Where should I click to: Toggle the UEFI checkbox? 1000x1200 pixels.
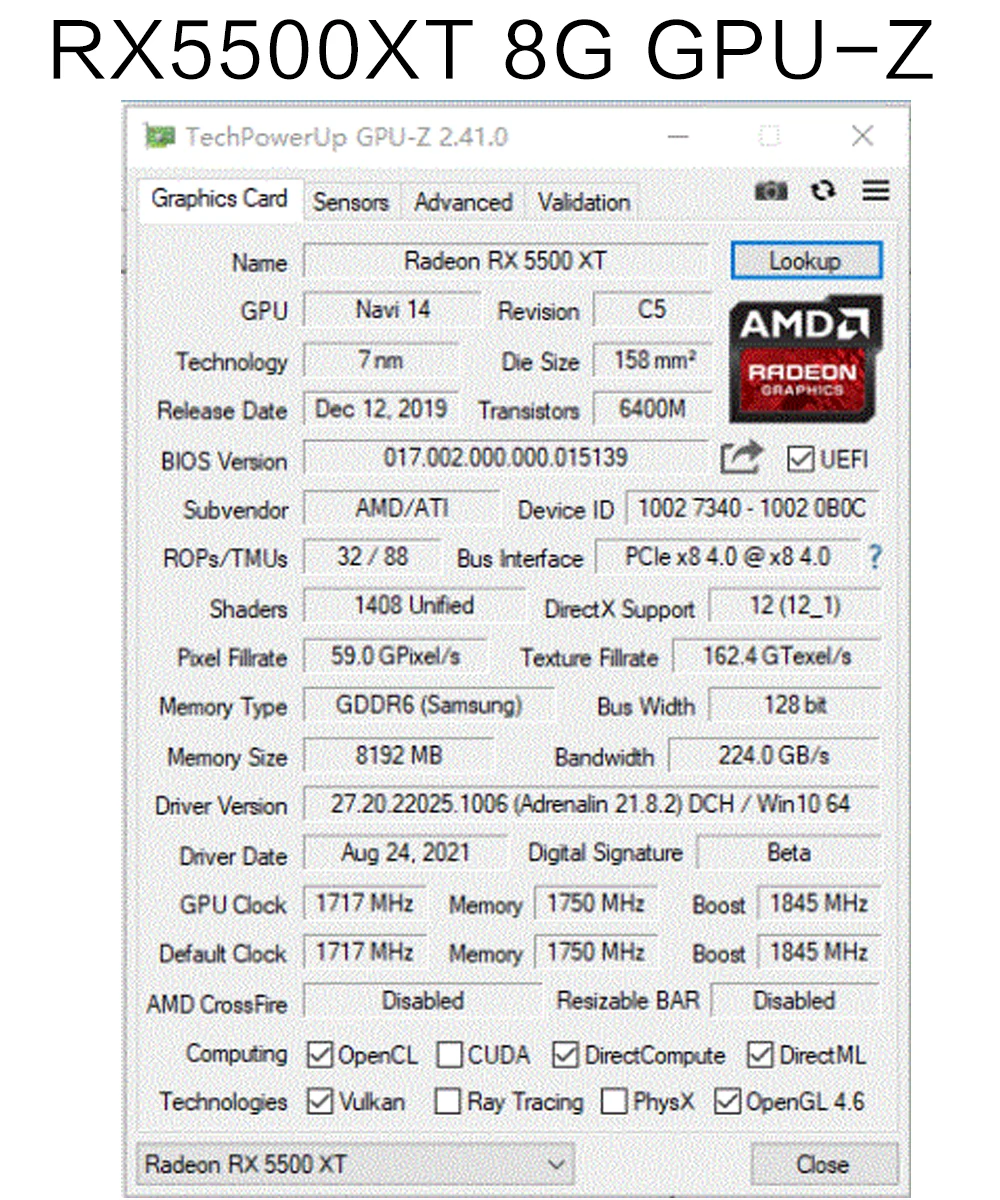point(800,457)
